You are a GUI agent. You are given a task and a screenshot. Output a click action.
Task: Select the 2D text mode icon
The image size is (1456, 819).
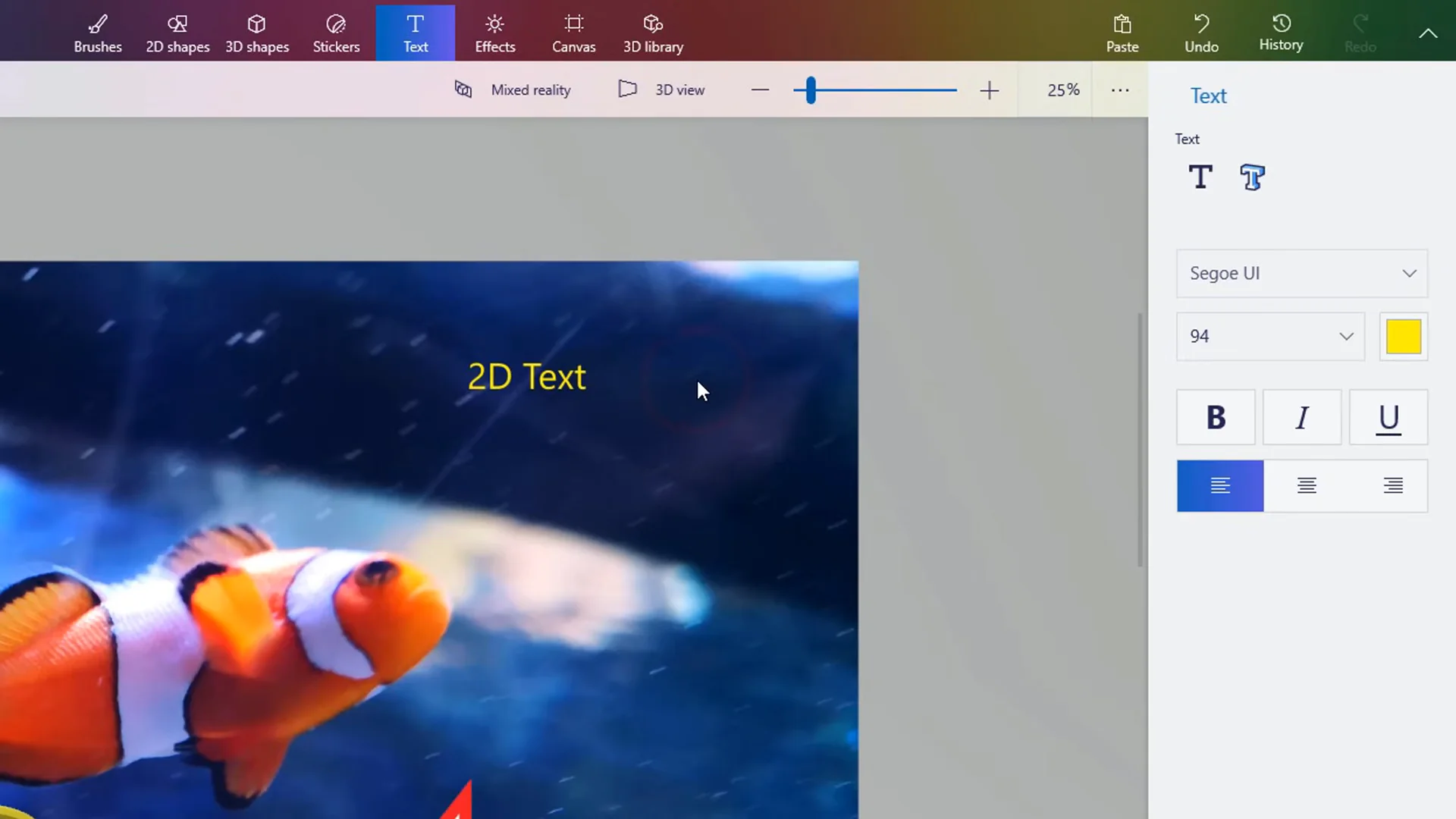(x=1200, y=177)
